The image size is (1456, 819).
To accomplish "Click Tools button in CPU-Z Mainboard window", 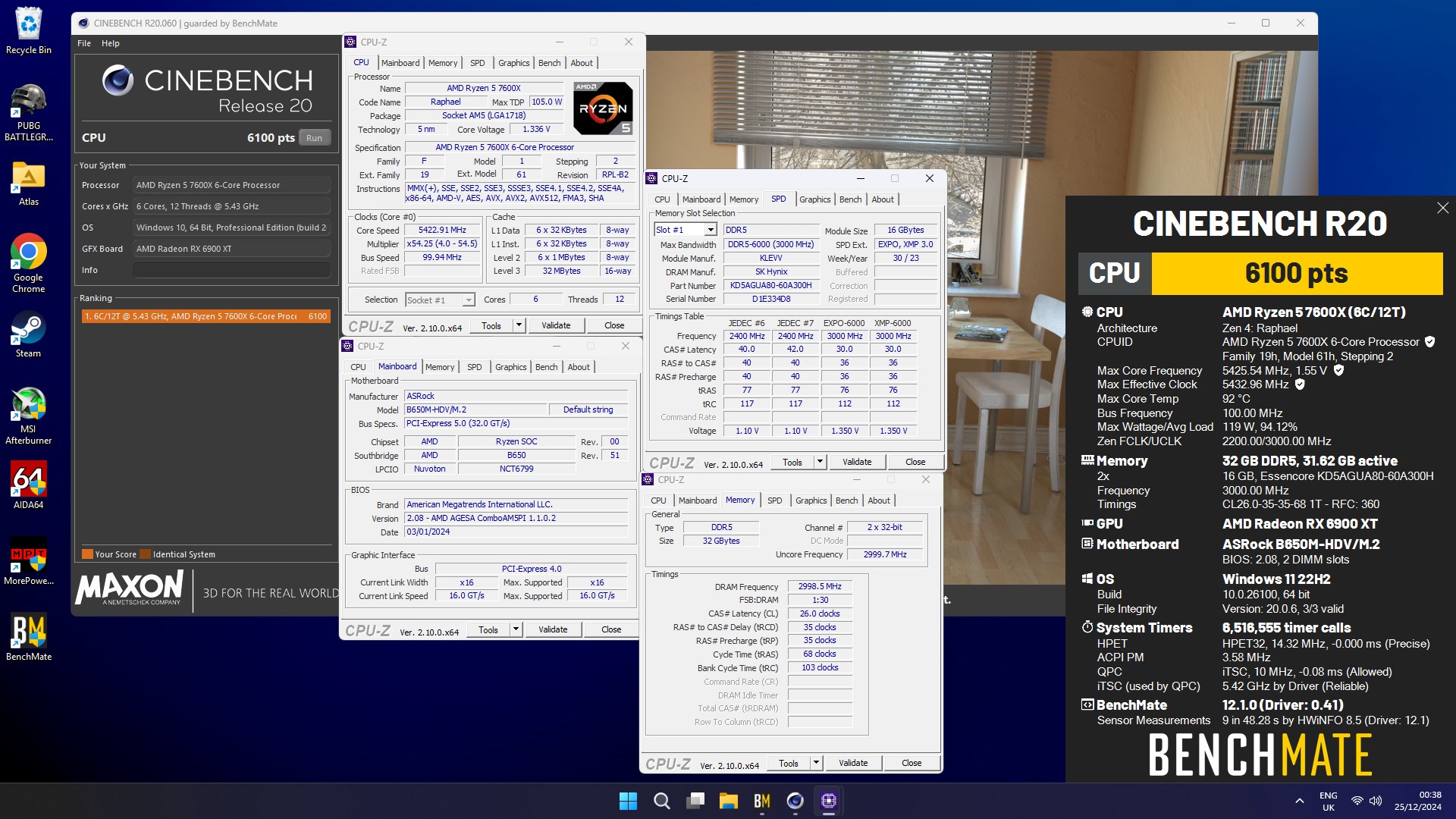I will (x=488, y=629).
